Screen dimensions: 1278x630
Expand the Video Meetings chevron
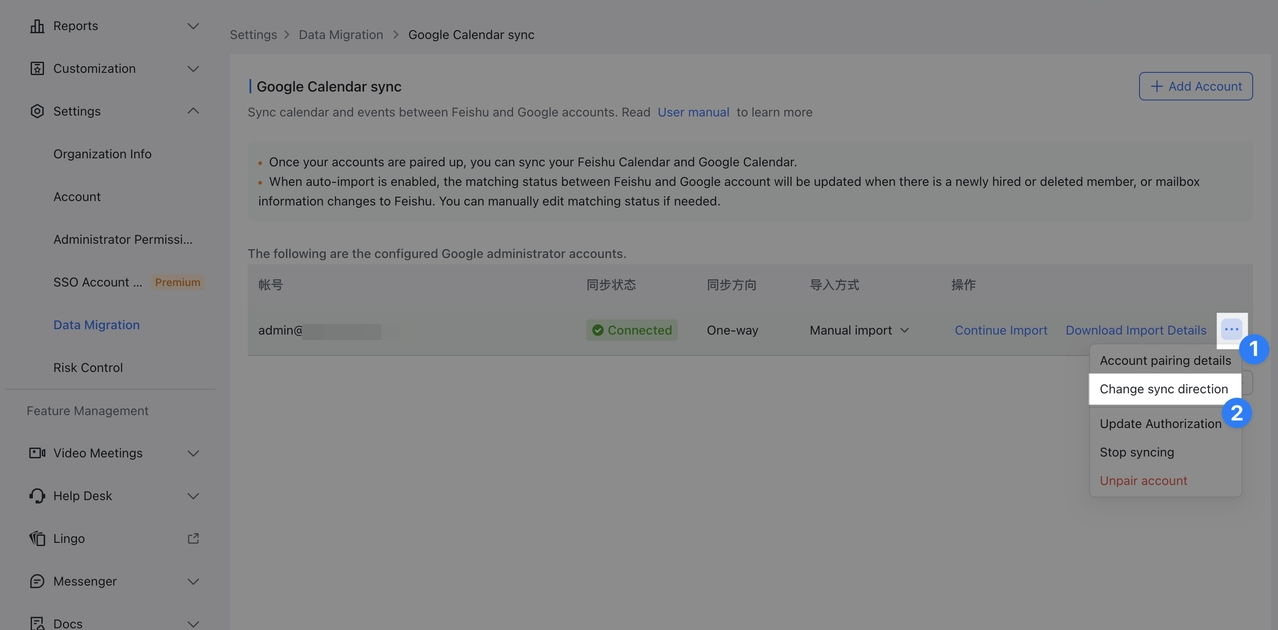pos(193,453)
